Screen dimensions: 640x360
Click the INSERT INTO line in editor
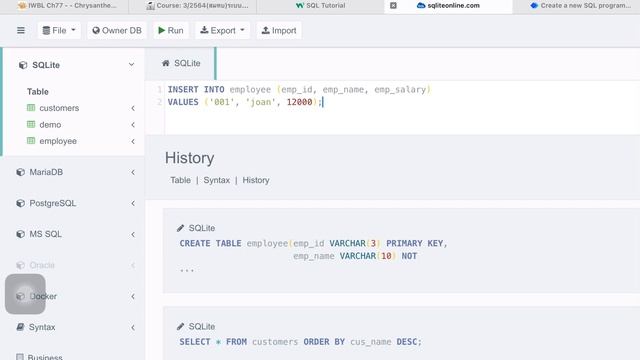299,89
